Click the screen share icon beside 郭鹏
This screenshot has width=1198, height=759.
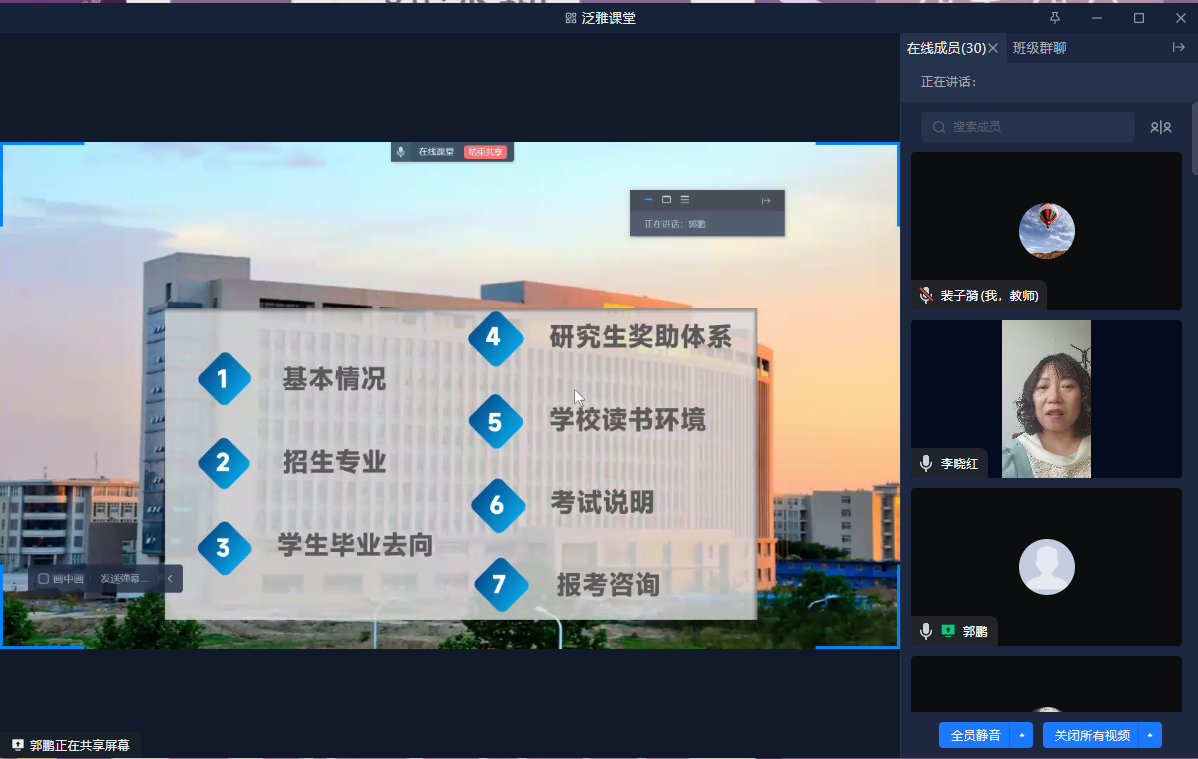pos(948,631)
